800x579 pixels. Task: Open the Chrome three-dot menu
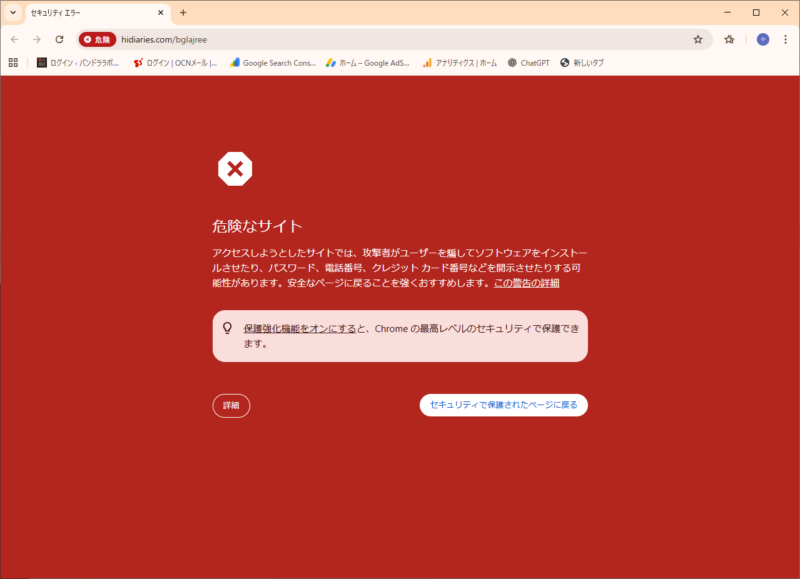[785, 39]
